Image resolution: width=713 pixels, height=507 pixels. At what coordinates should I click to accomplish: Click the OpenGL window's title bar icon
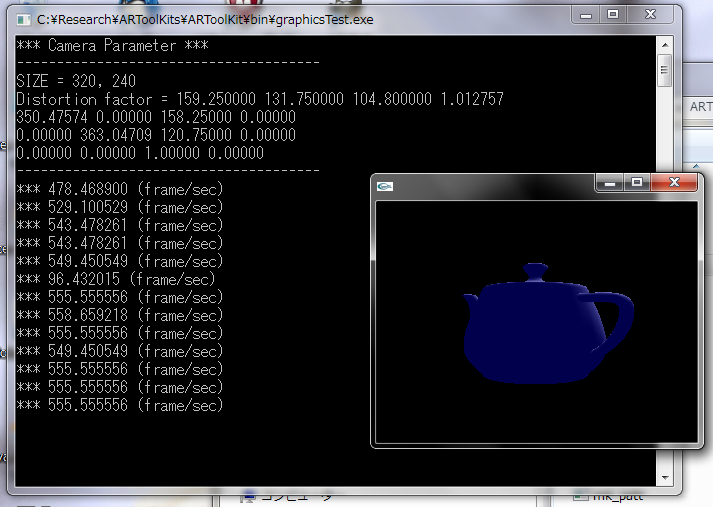tap(385, 186)
